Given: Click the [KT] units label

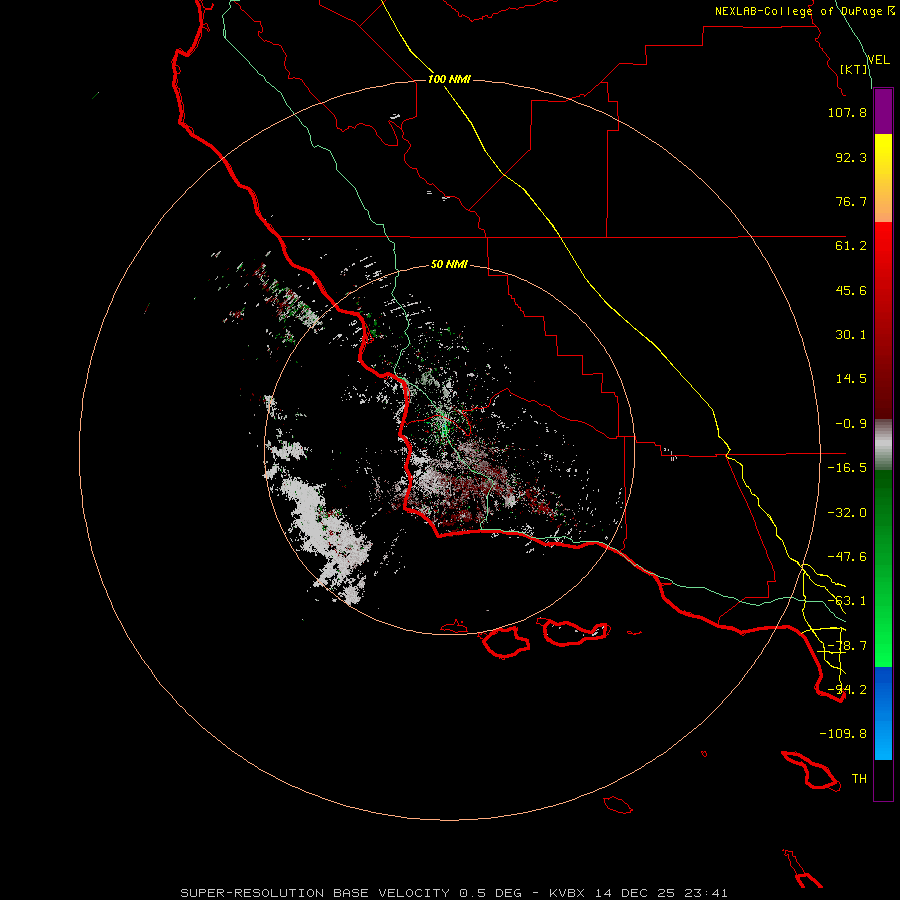Looking at the screenshot, I should coord(854,69).
